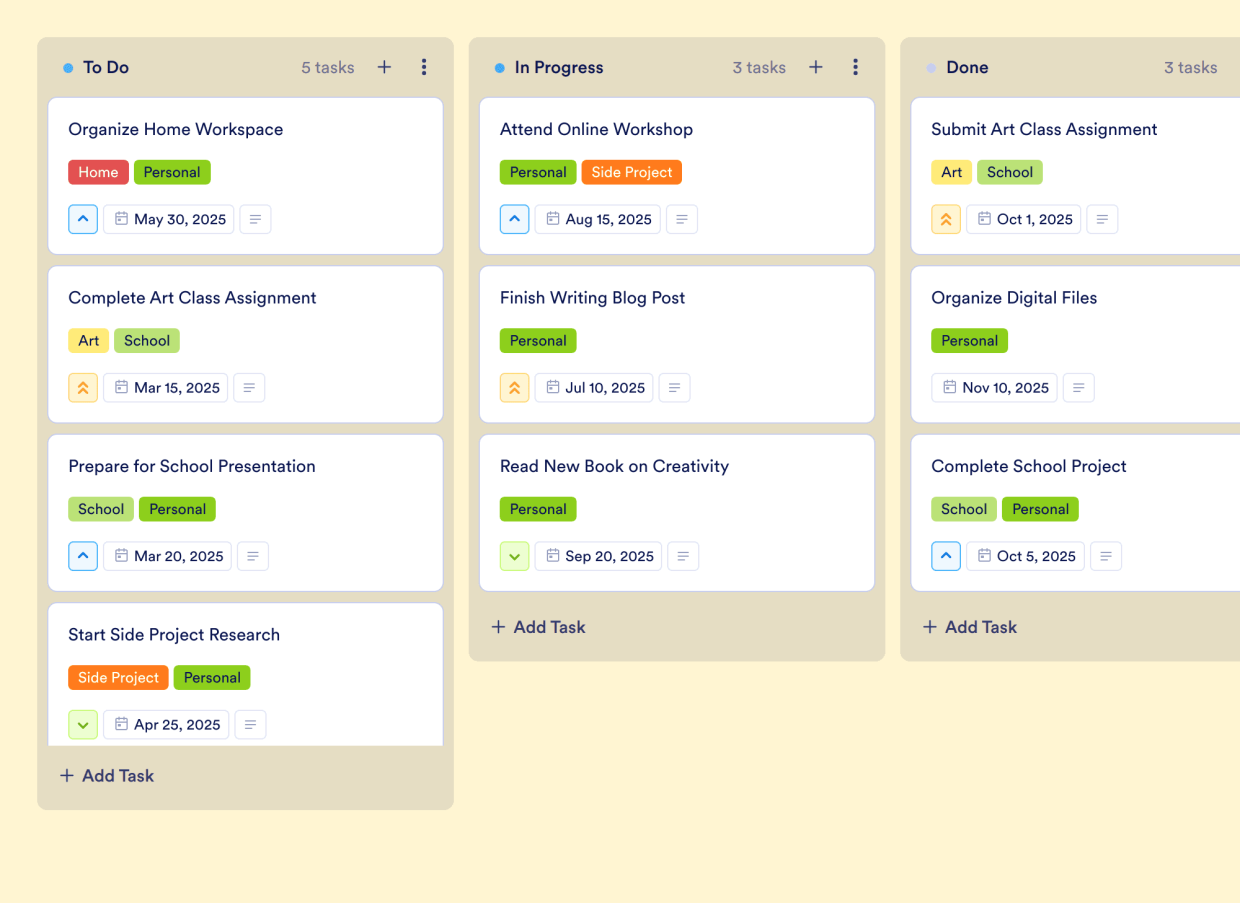Toggle the high priority indicator on Complete Art Class Assignment
1240x903 pixels.
point(83,387)
